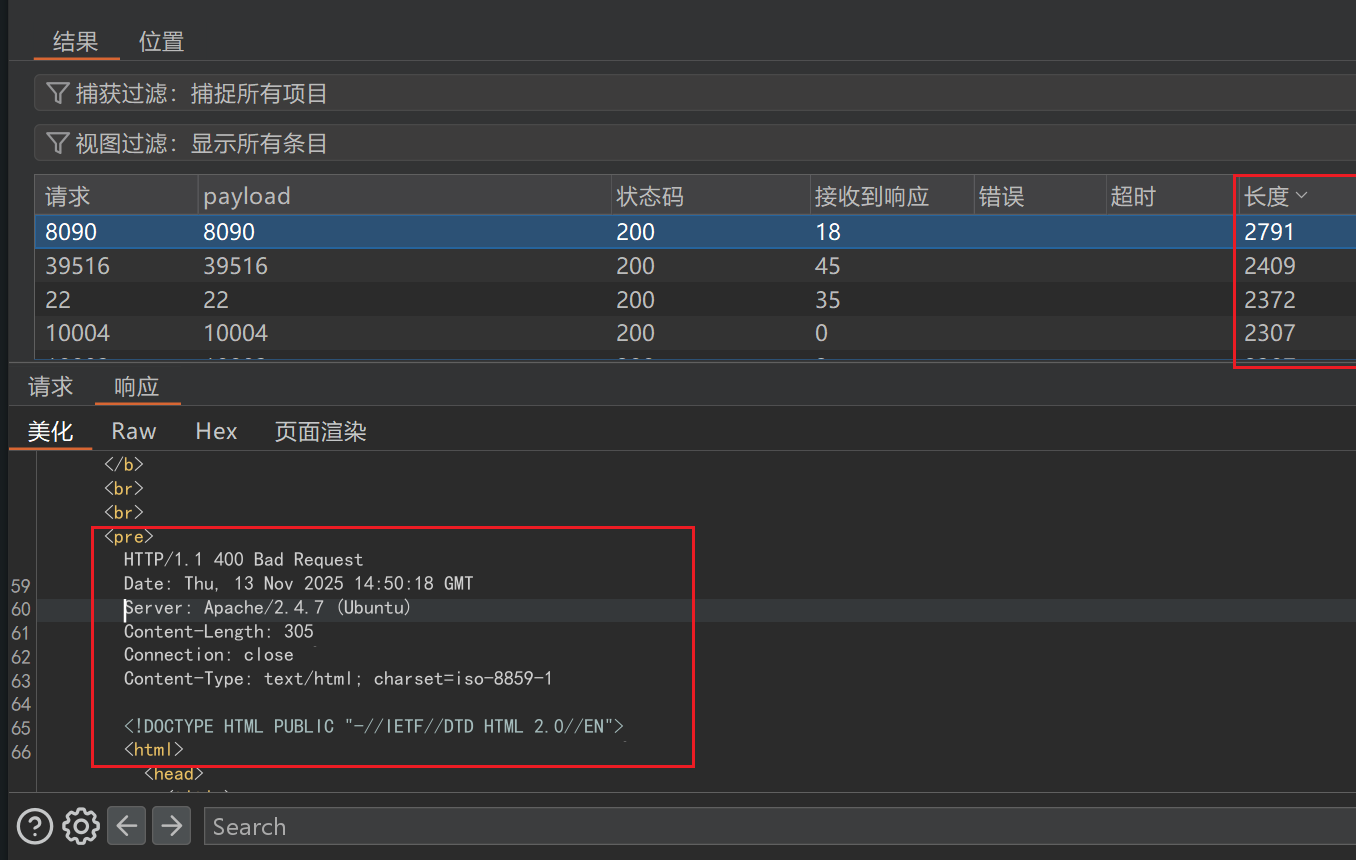Select the 结果 tab
Image resolution: width=1356 pixels, height=860 pixels.
[x=75, y=41]
